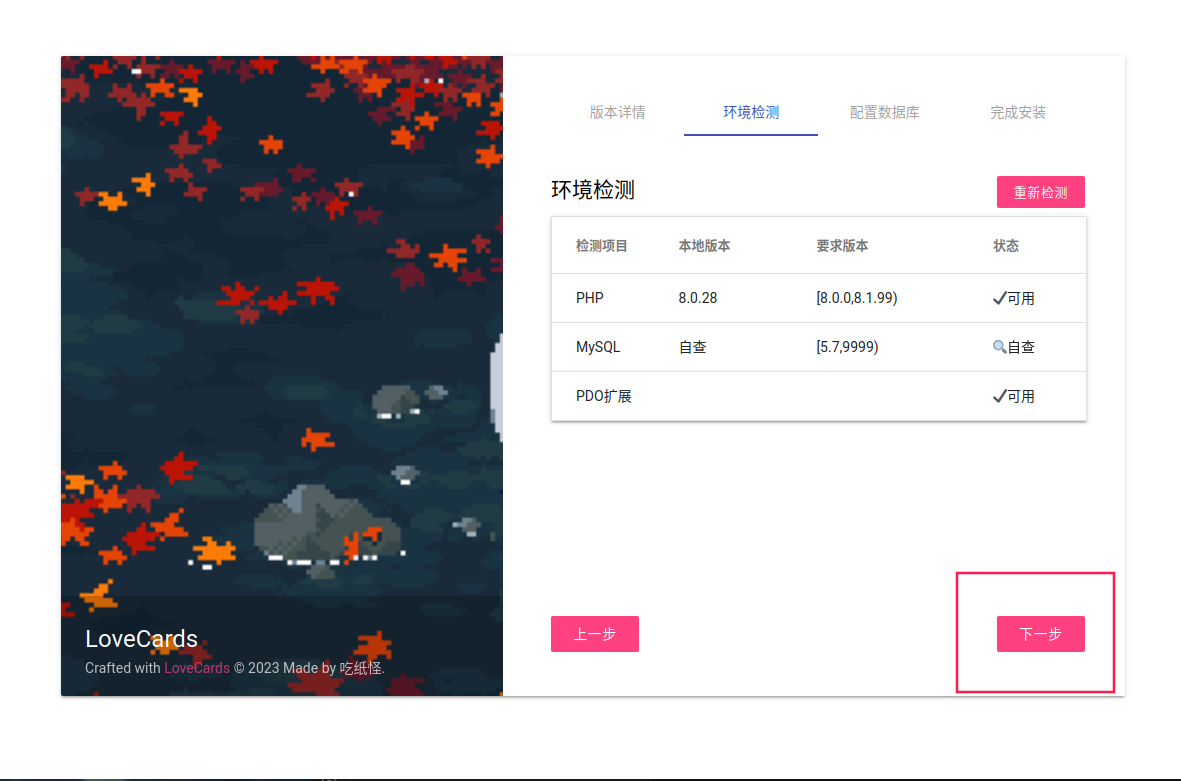
Task: Click the PHP row checkmark icon
Action: 999,298
